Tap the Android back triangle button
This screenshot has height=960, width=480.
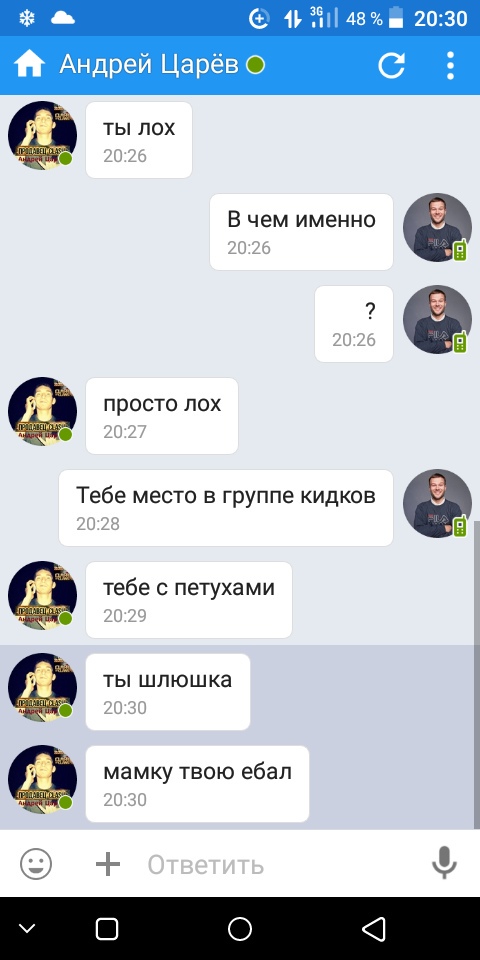[373, 929]
